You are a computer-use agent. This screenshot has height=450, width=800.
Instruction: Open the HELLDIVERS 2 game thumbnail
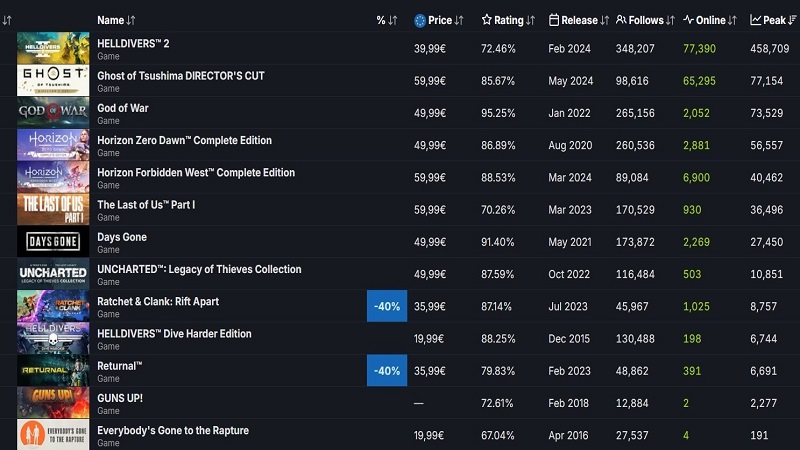[x=53, y=48]
